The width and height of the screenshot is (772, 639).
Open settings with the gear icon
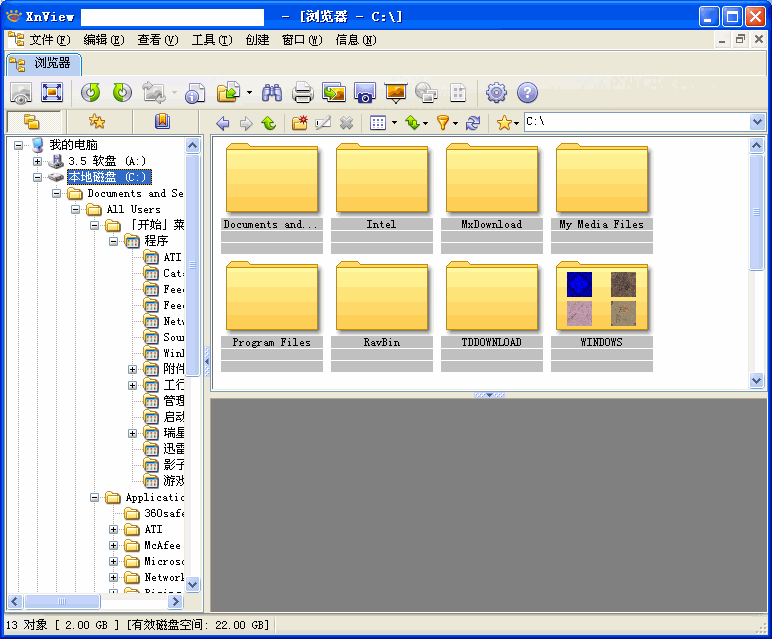[496, 93]
